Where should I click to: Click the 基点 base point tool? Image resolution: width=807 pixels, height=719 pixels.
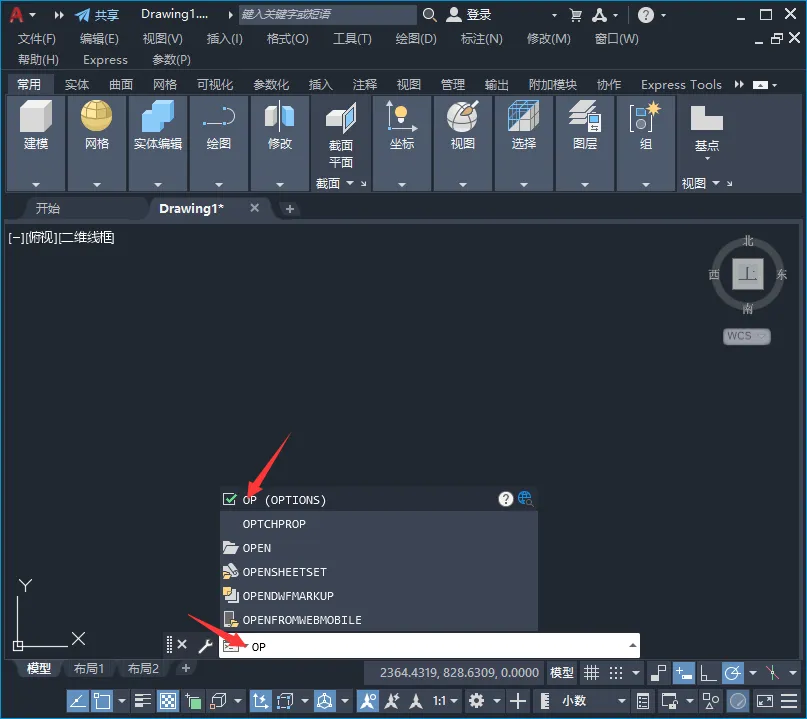click(x=707, y=130)
